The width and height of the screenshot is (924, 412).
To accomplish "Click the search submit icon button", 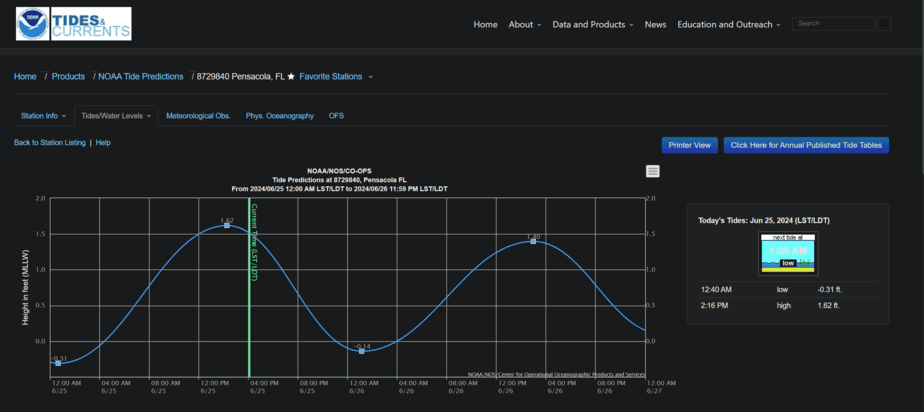I will (x=884, y=24).
